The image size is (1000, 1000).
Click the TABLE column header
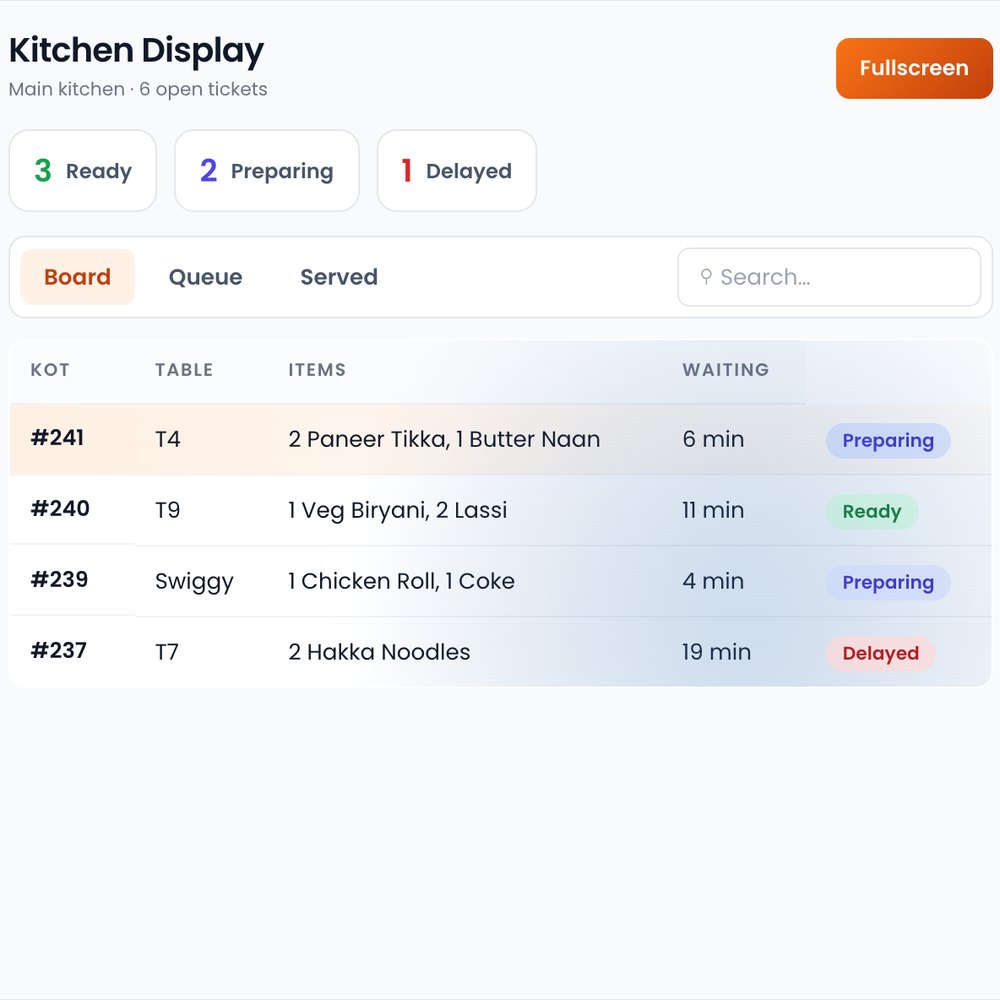pyautogui.click(x=184, y=370)
